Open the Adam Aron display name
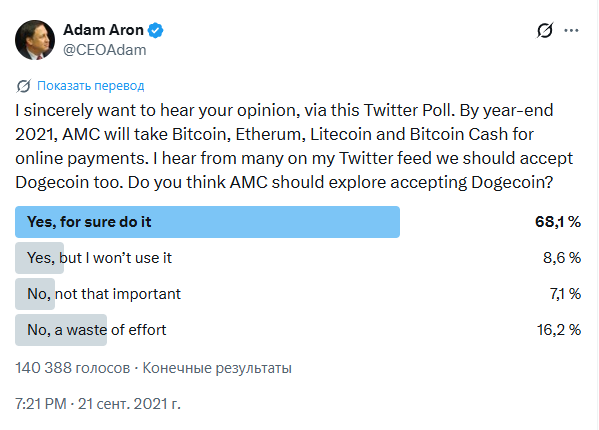 (103, 30)
